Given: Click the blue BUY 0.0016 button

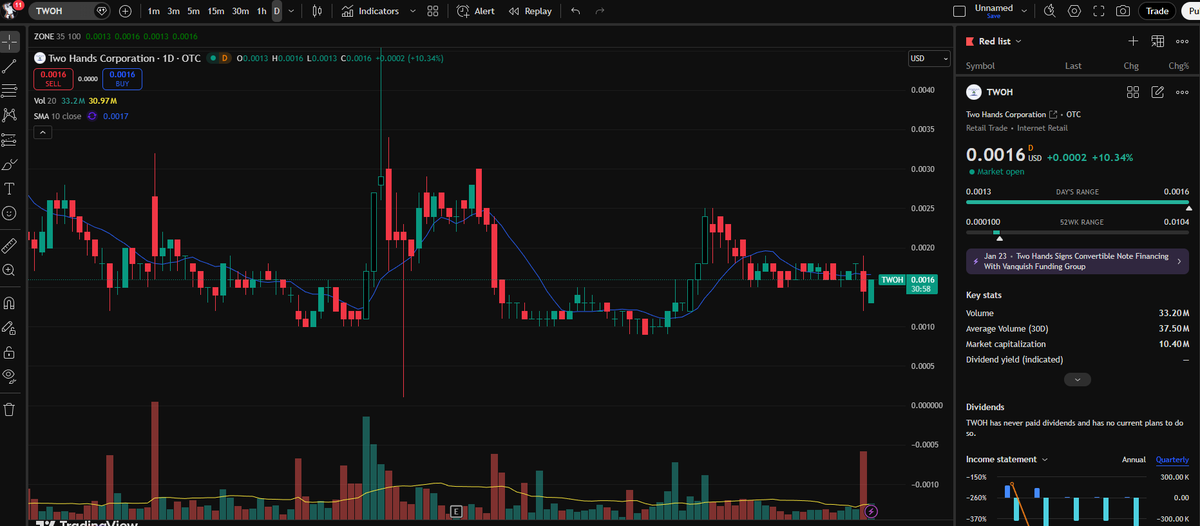Looking at the screenshot, I should pyautogui.click(x=122, y=78).
